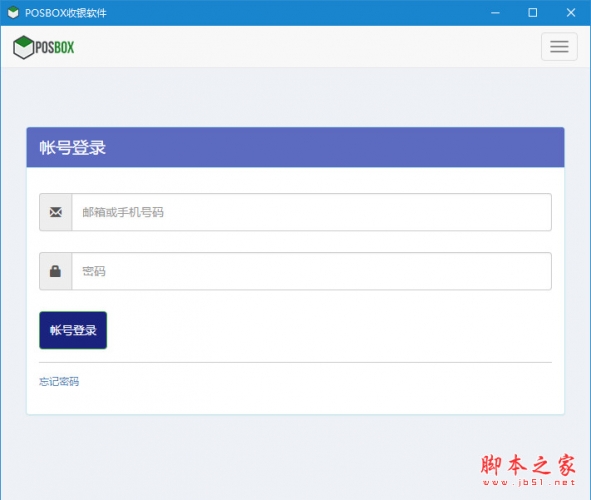Maximize the POSBOX收银软件 window
Screen dimensions: 591x500
(x=533, y=13)
